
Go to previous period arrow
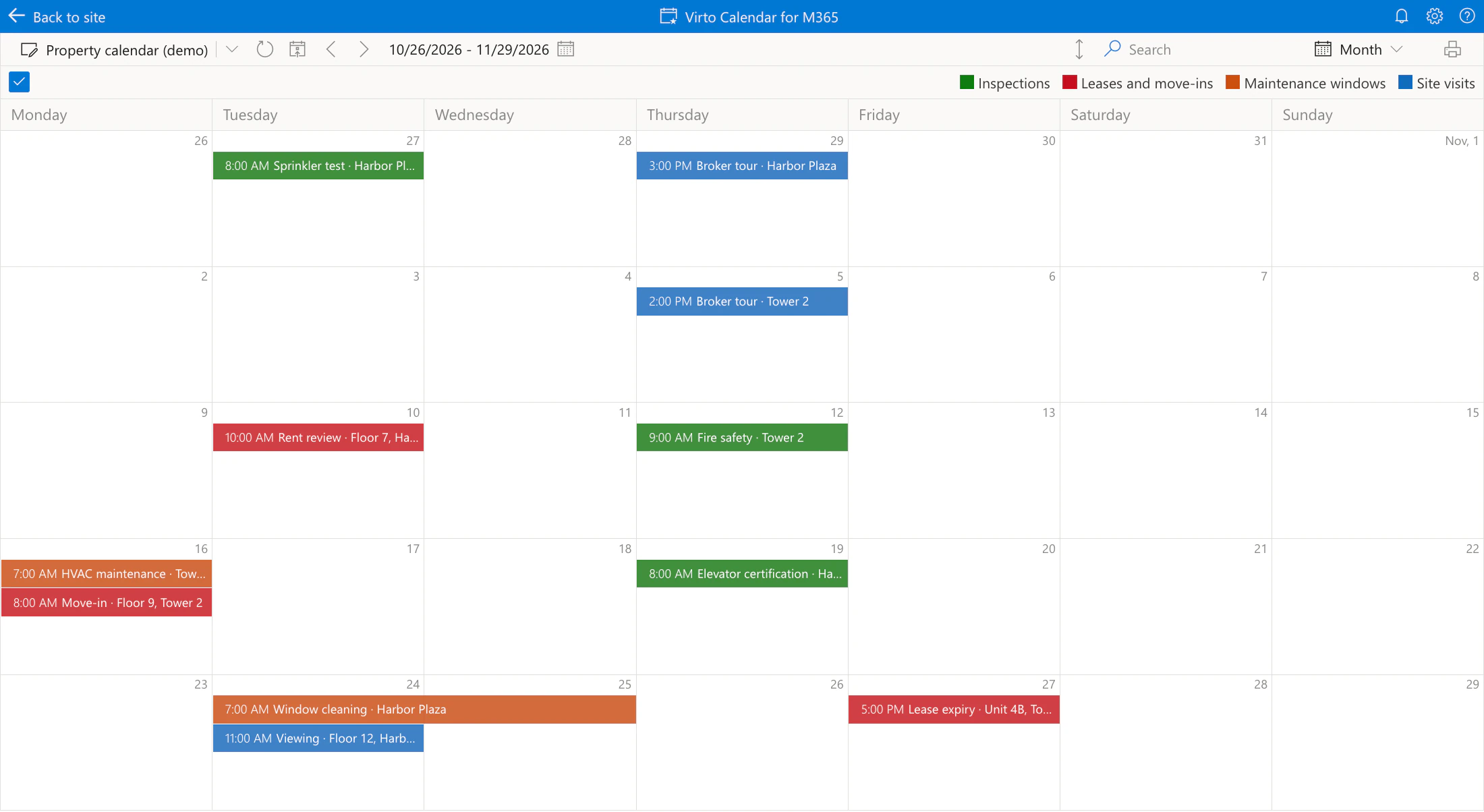coord(331,49)
